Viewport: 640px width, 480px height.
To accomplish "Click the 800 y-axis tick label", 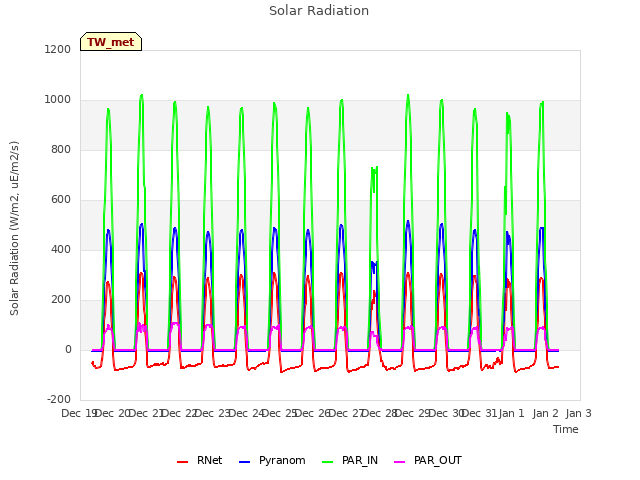I will point(61,149).
